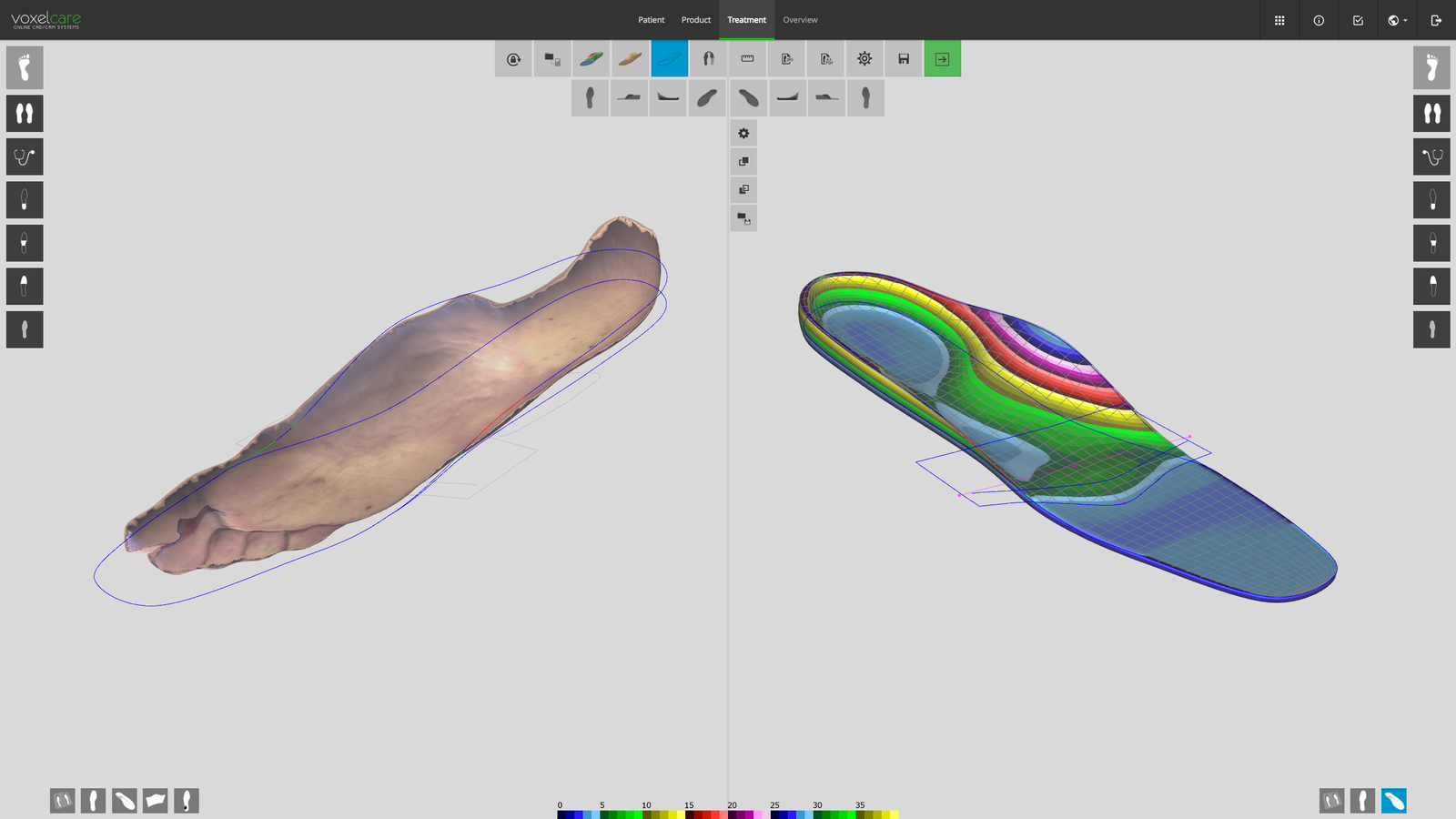Switch to the Patient tab
1456x819 pixels.
click(651, 19)
